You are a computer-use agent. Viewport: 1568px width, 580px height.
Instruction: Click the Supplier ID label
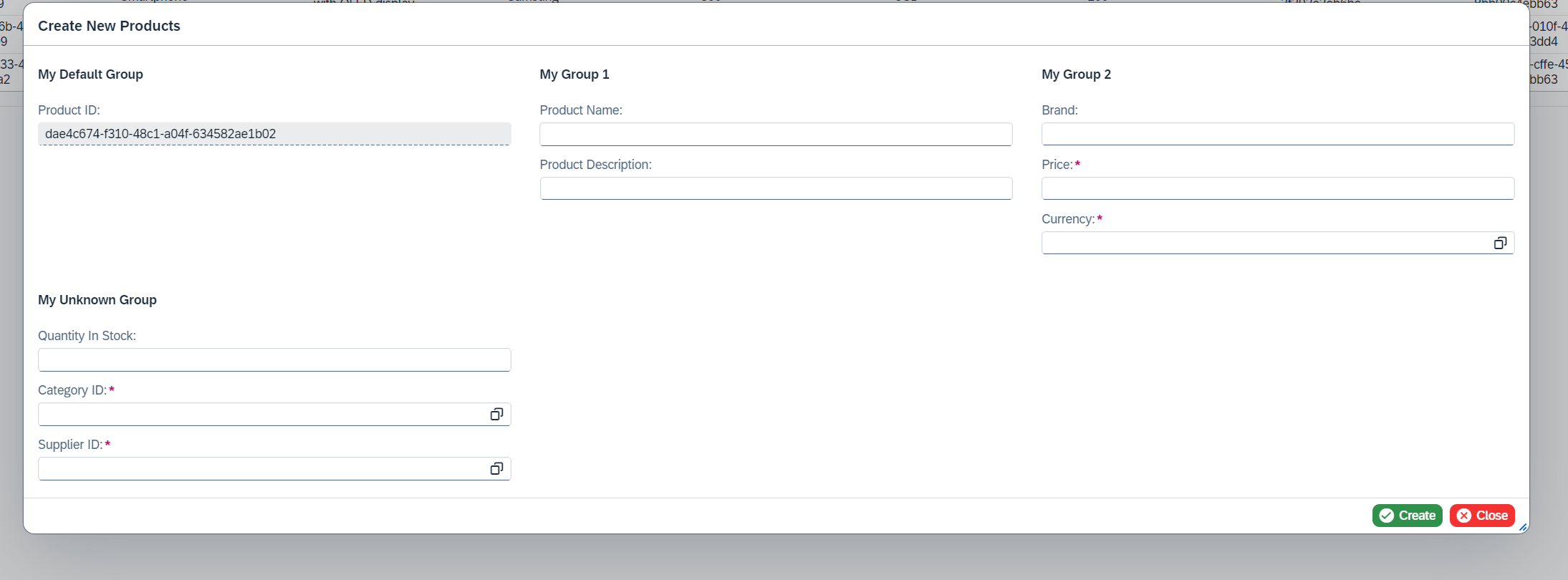click(x=70, y=445)
